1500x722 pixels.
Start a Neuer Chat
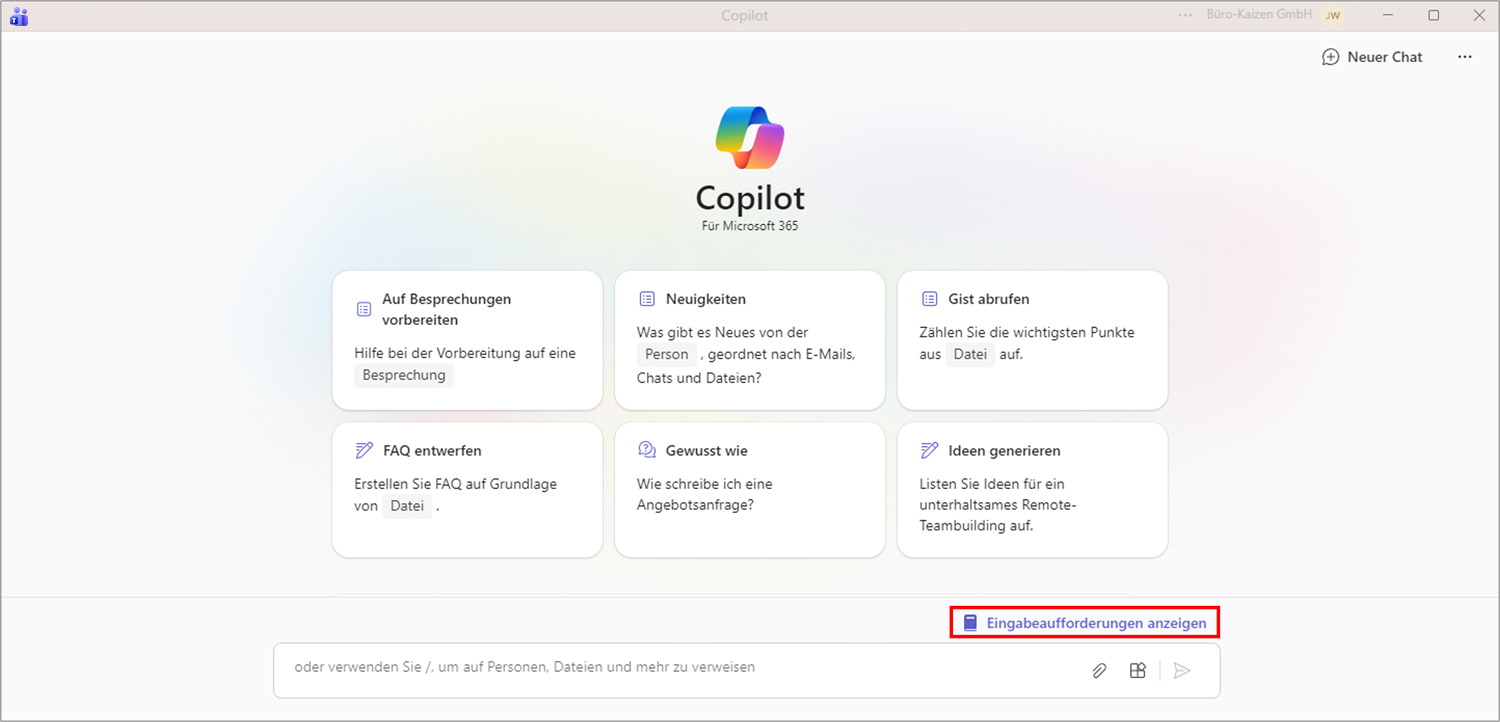pos(1372,57)
